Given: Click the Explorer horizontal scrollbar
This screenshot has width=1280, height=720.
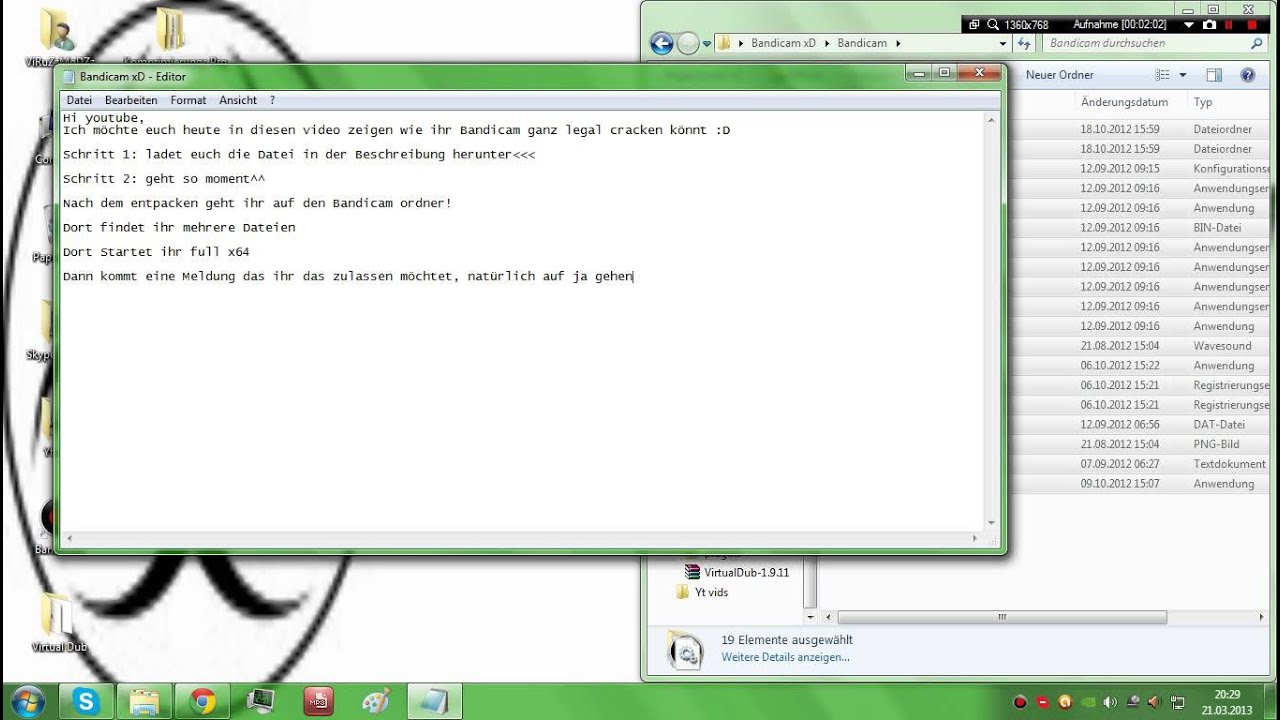Looking at the screenshot, I should coord(1002,618).
